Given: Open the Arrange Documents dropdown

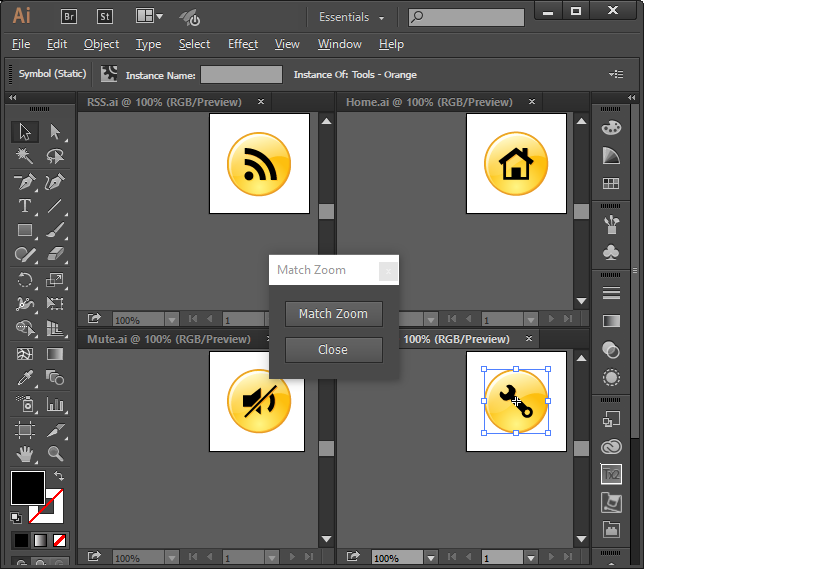Looking at the screenshot, I should click(149, 16).
